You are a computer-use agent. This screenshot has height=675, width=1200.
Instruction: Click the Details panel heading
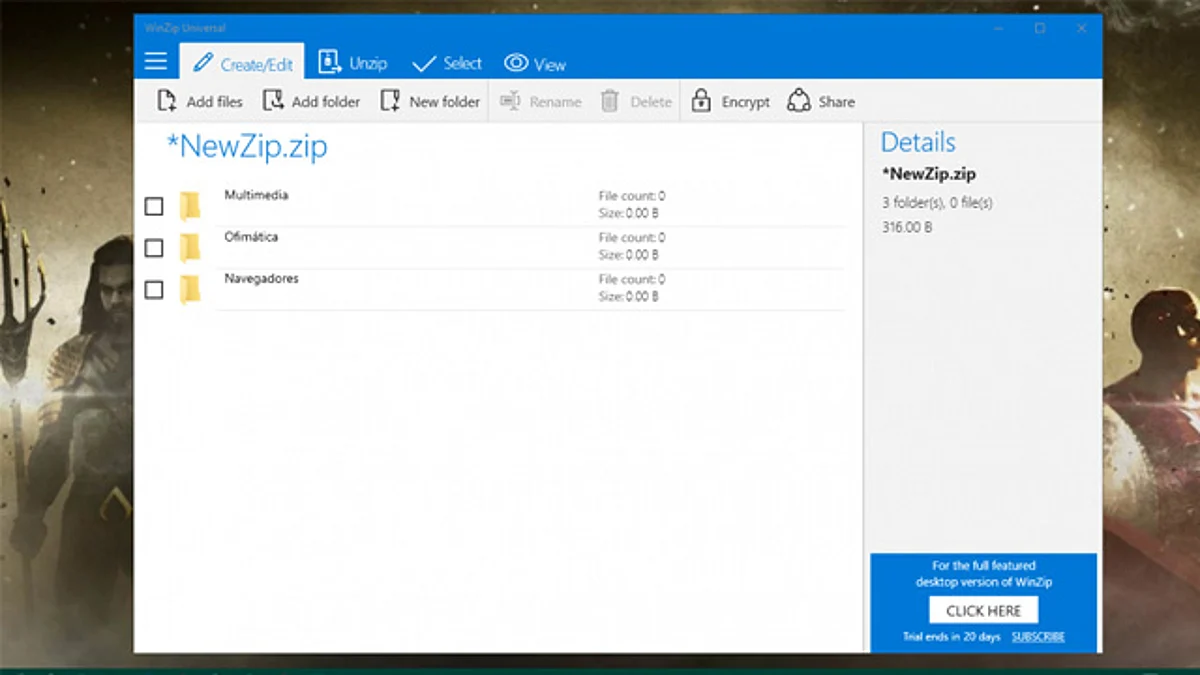[918, 142]
